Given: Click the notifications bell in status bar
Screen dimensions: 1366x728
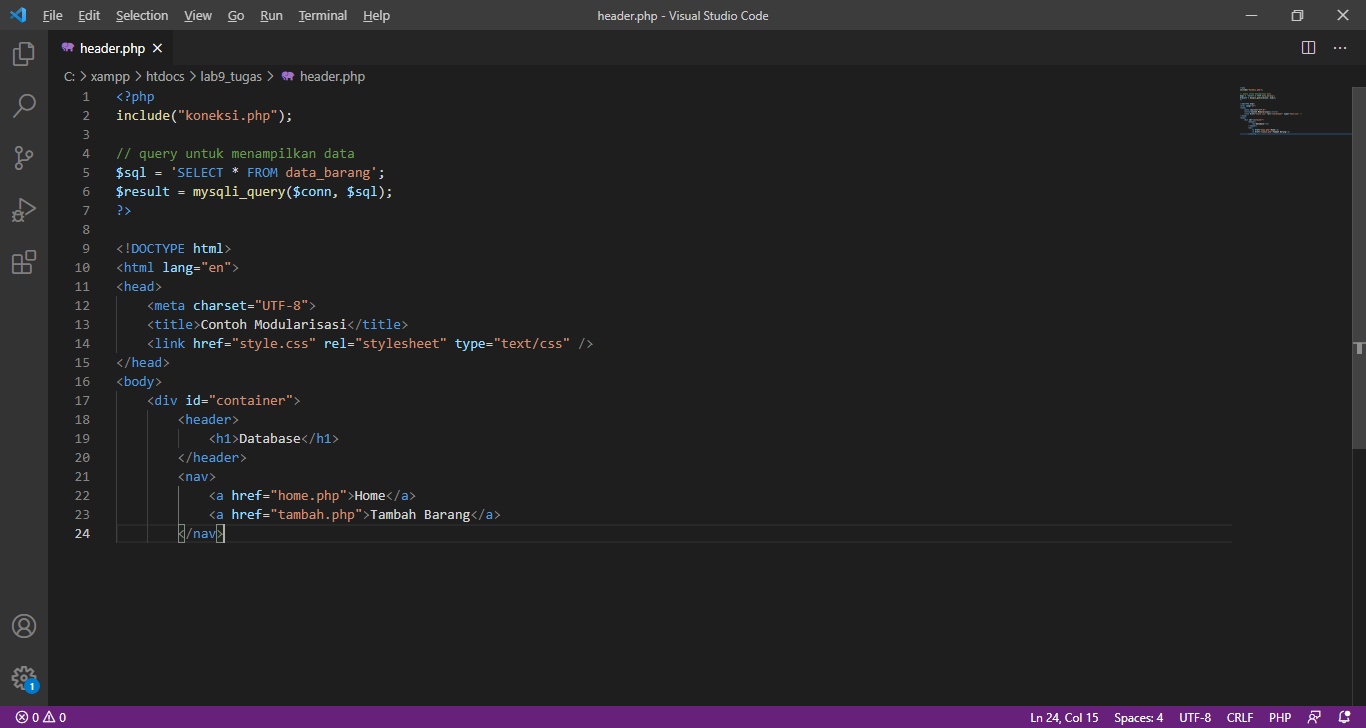Looking at the screenshot, I should [x=1342, y=717].
